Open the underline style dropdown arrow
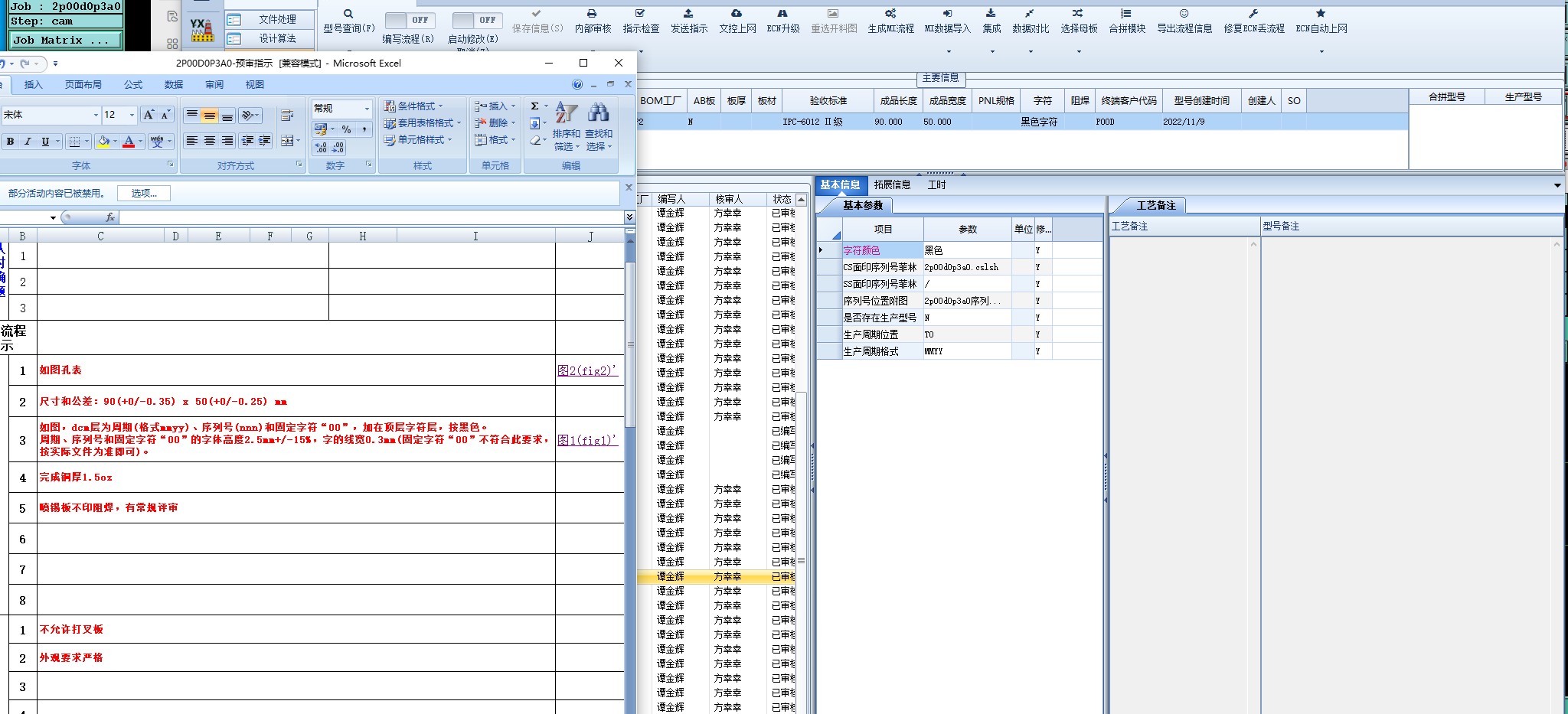The image size is (1568, 714). (57, 142)
